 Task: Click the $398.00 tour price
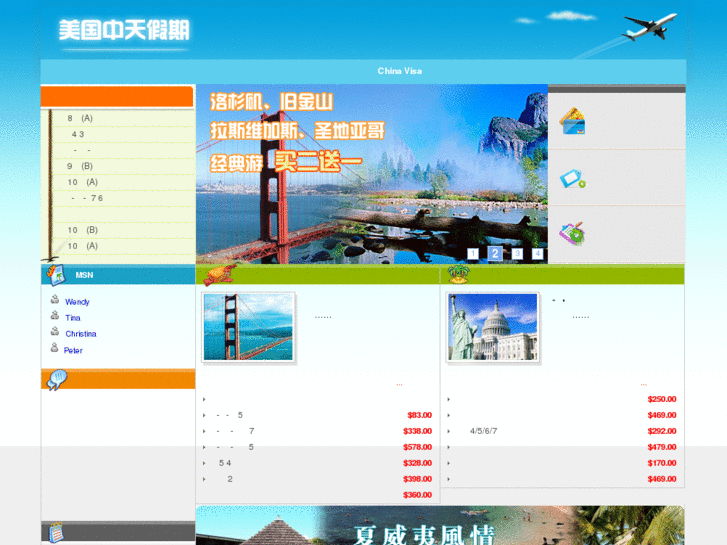[x=417, y=479]
